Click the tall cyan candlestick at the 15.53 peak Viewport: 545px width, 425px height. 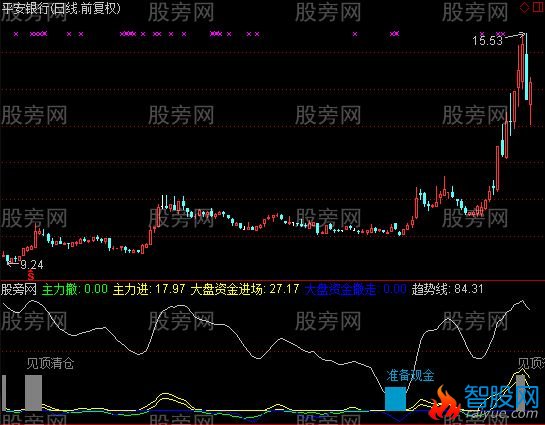pyautogui.click(x=526, y=77)
